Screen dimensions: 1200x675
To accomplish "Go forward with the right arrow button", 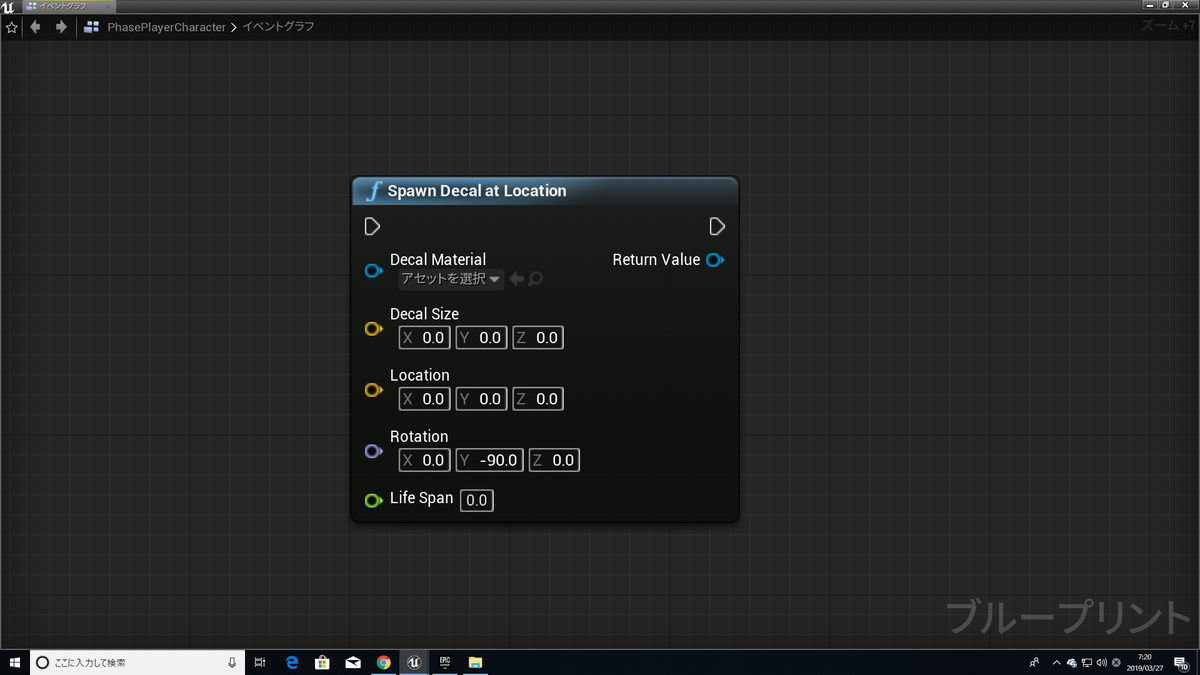I will click(x=61, y=27).
